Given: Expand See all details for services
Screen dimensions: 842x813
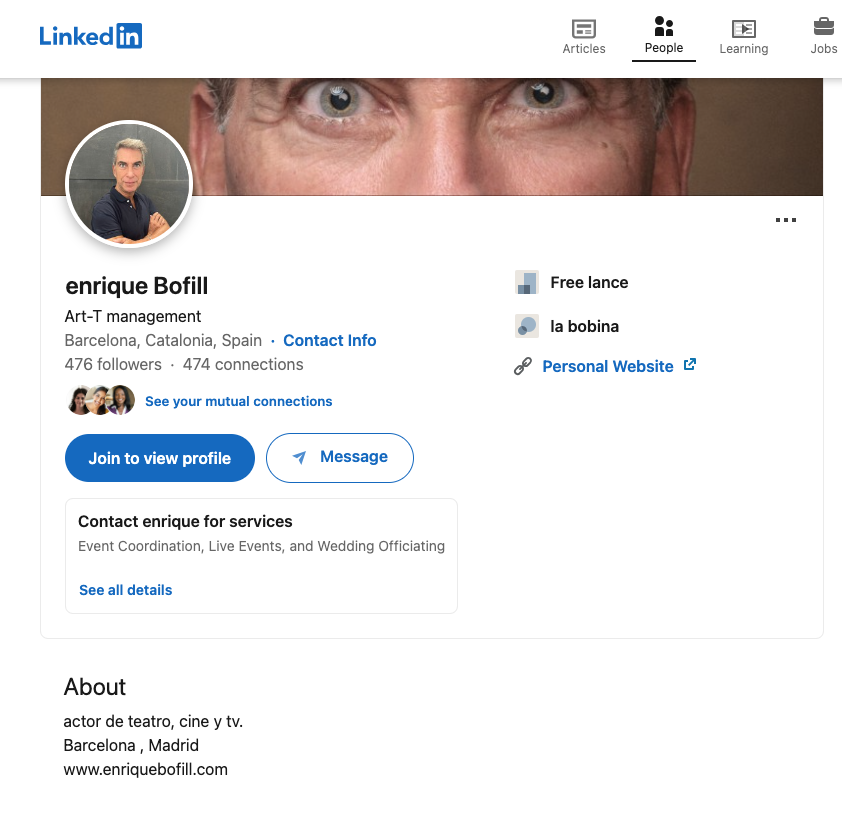Looking at the screenshot, I should click(126, 590).
